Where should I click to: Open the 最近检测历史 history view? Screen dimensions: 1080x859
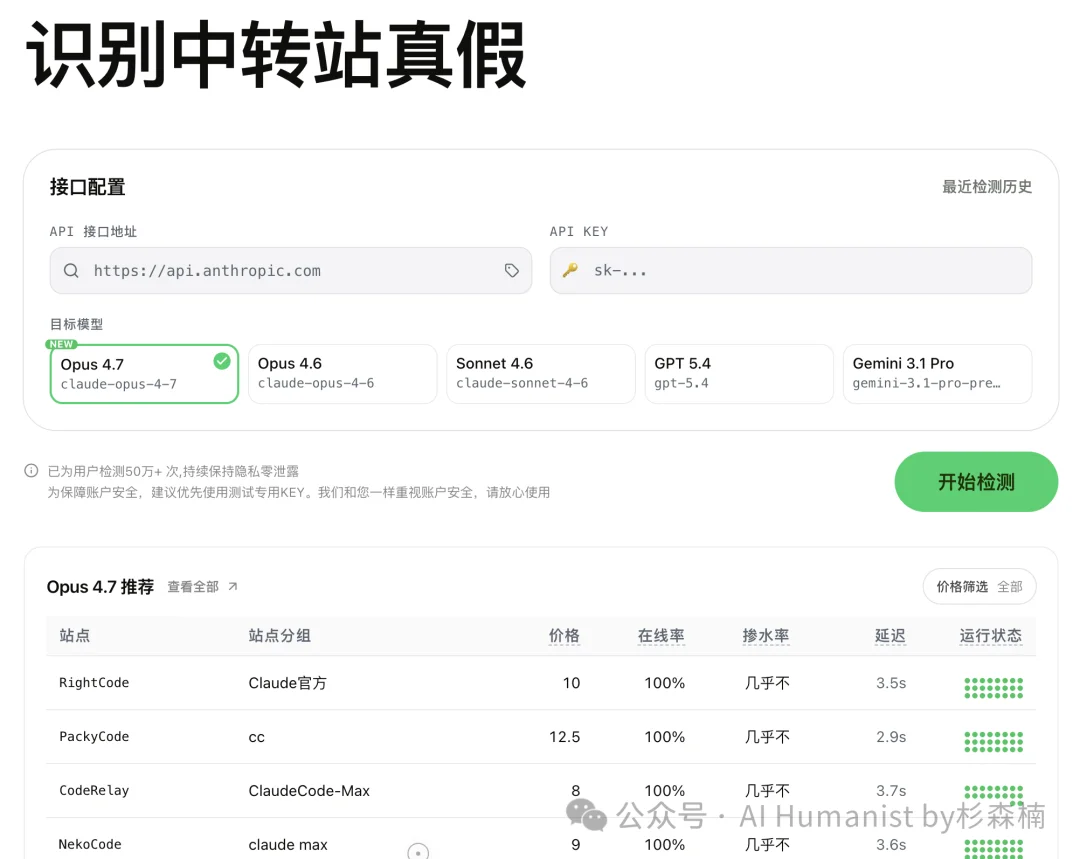point(987,186)
